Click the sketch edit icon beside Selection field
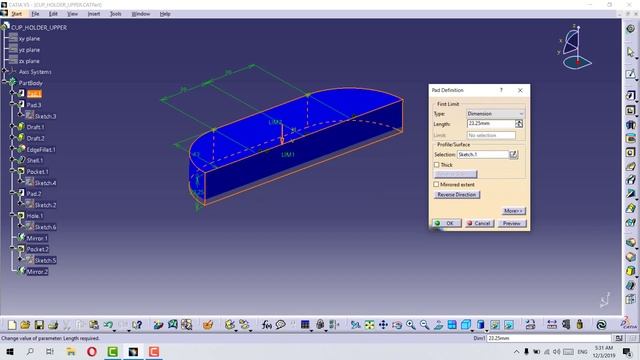The image size is (640, 360). pyautogui.click(x=513, y=154)
